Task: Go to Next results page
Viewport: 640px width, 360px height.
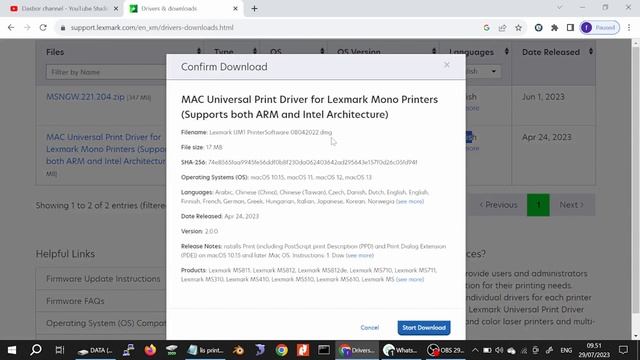Action: point(571,205)
